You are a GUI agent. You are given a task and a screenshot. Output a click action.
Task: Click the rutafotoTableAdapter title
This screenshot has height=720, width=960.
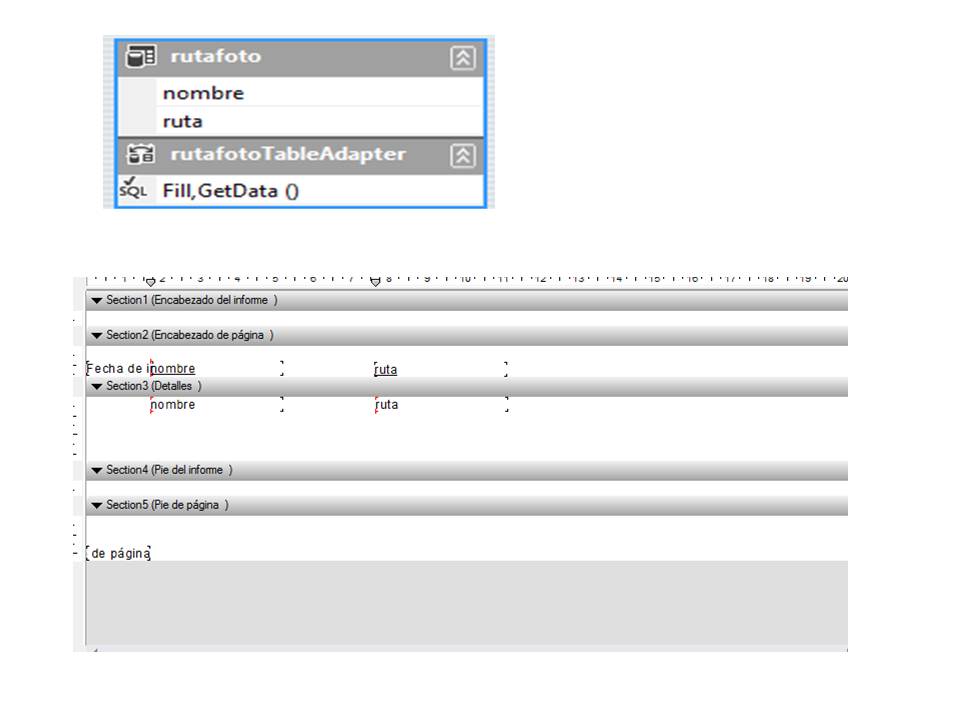coord(288,154)
